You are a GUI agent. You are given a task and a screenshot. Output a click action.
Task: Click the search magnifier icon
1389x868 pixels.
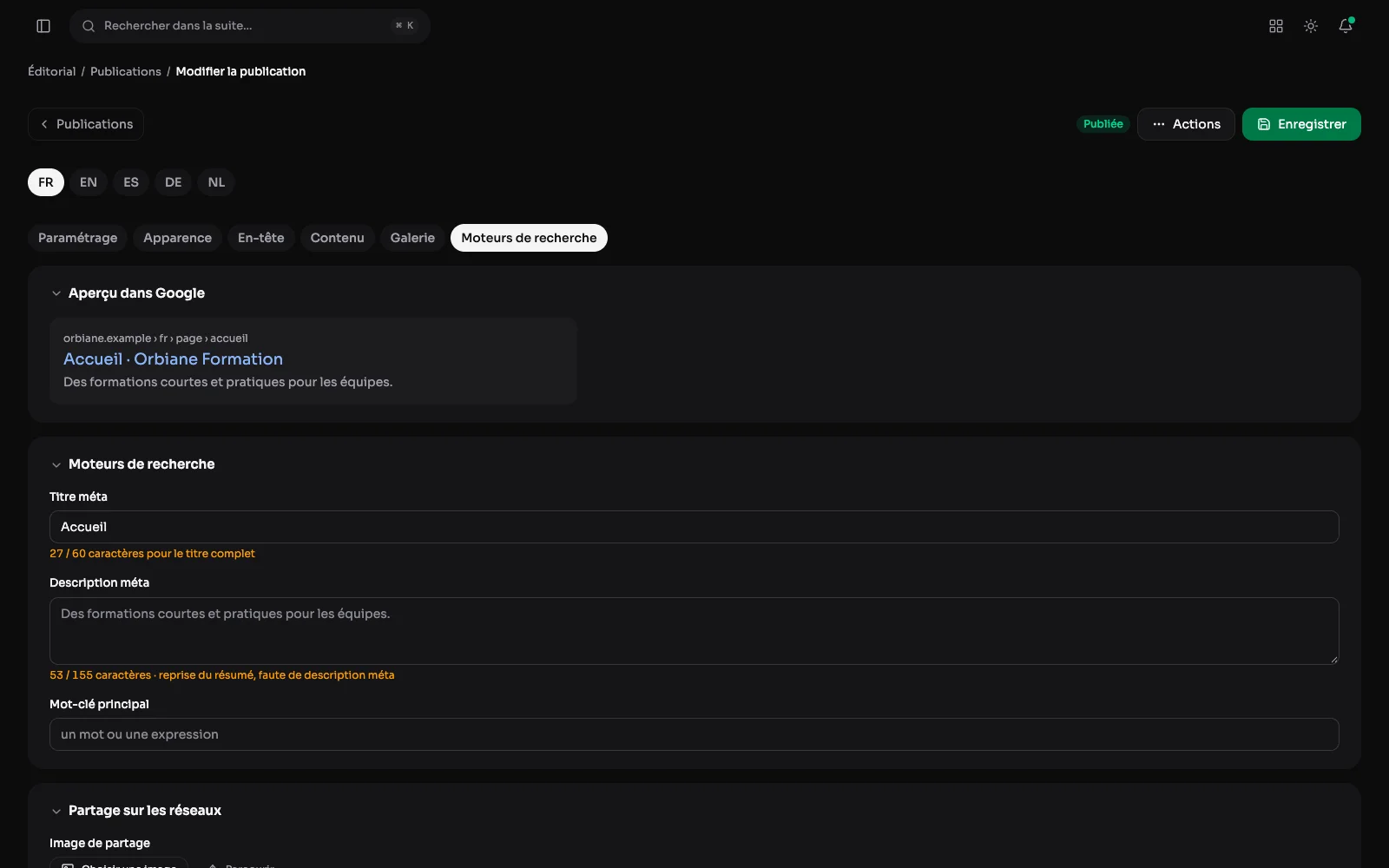(x=89, y=26)
